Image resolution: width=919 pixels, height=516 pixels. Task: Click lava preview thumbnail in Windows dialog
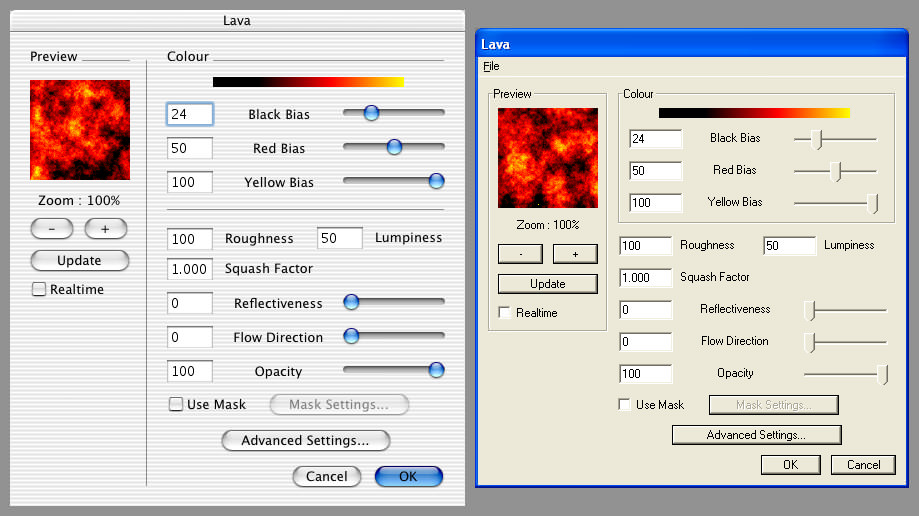click(548, 158)
